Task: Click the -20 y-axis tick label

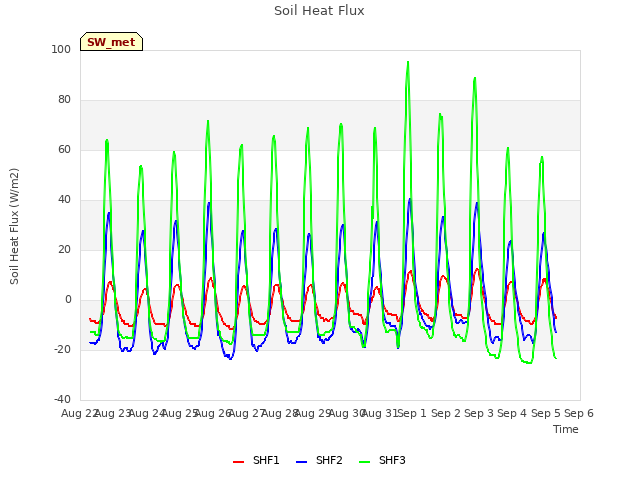Action: [x=62, y=349]
